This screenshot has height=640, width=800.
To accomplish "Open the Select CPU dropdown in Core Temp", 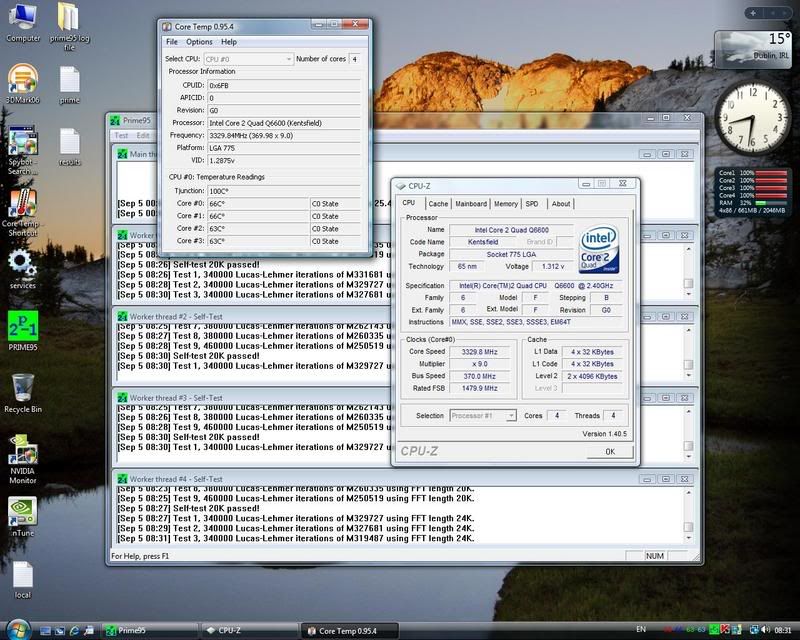I will (x=248, y=59).
